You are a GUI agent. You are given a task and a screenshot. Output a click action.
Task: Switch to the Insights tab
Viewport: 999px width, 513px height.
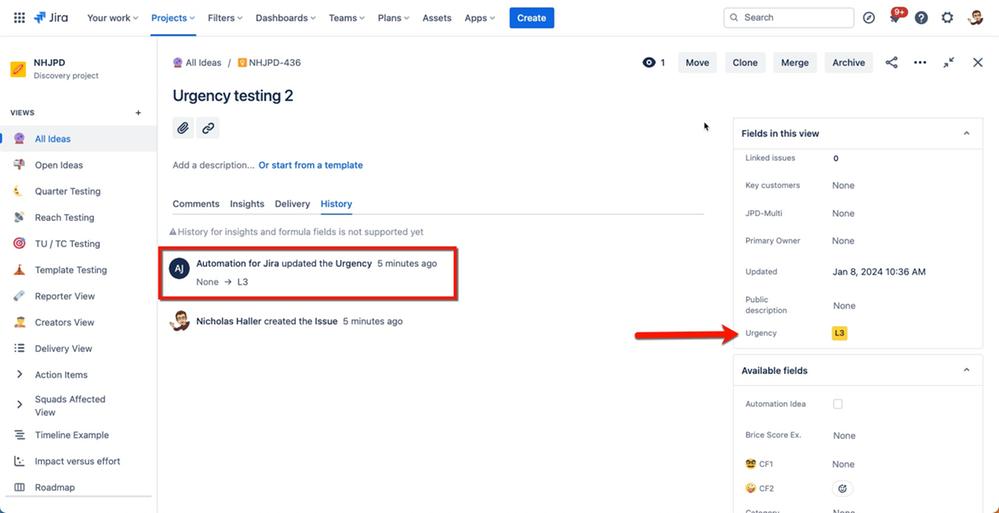point(247,204)
